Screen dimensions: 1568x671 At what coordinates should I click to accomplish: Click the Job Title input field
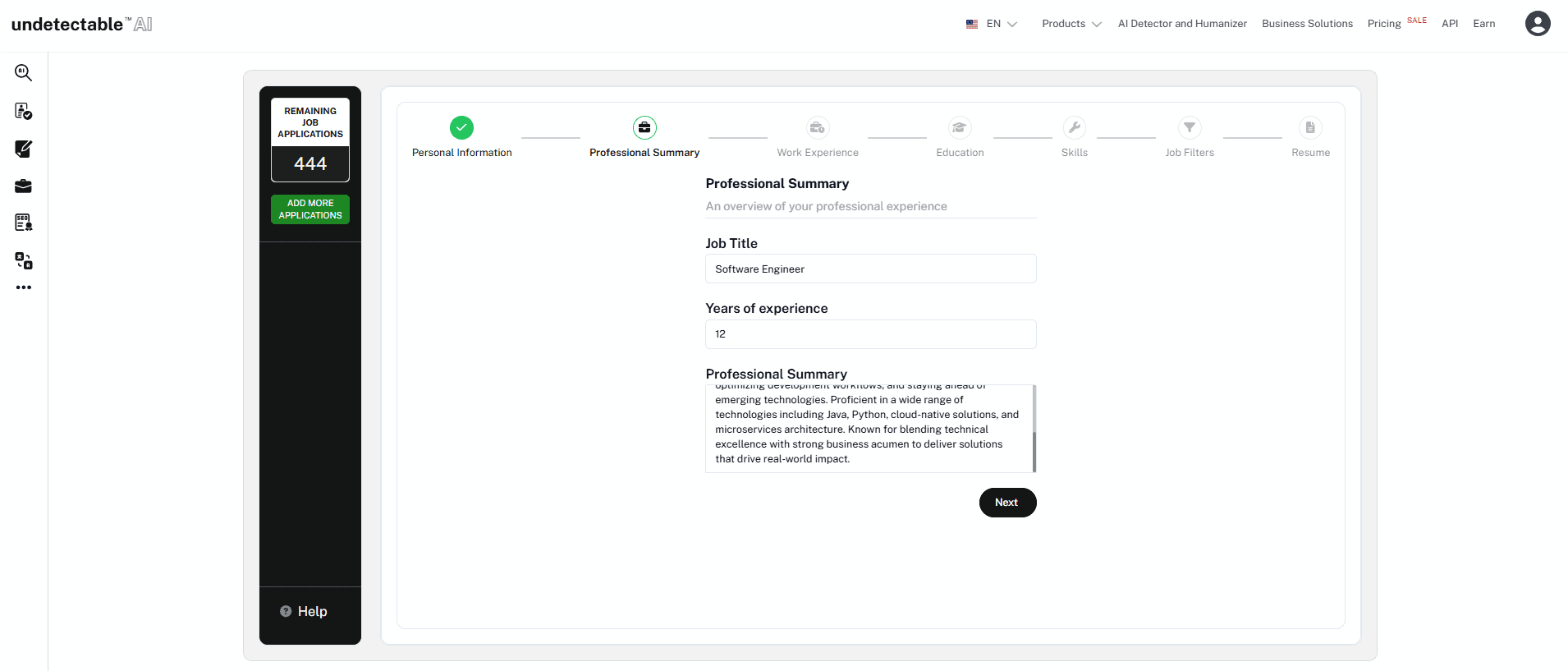(870, 269)
